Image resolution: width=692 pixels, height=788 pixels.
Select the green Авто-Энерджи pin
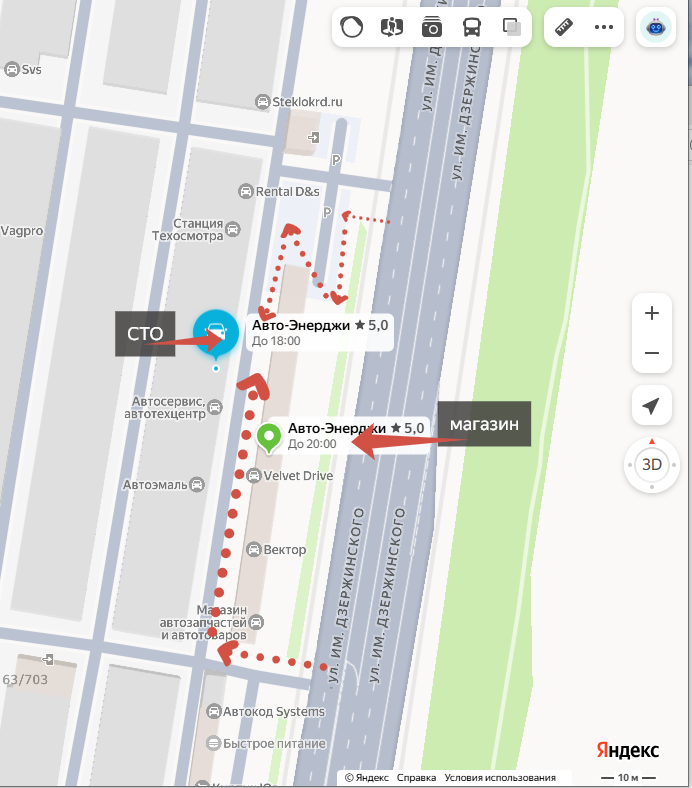269,438
